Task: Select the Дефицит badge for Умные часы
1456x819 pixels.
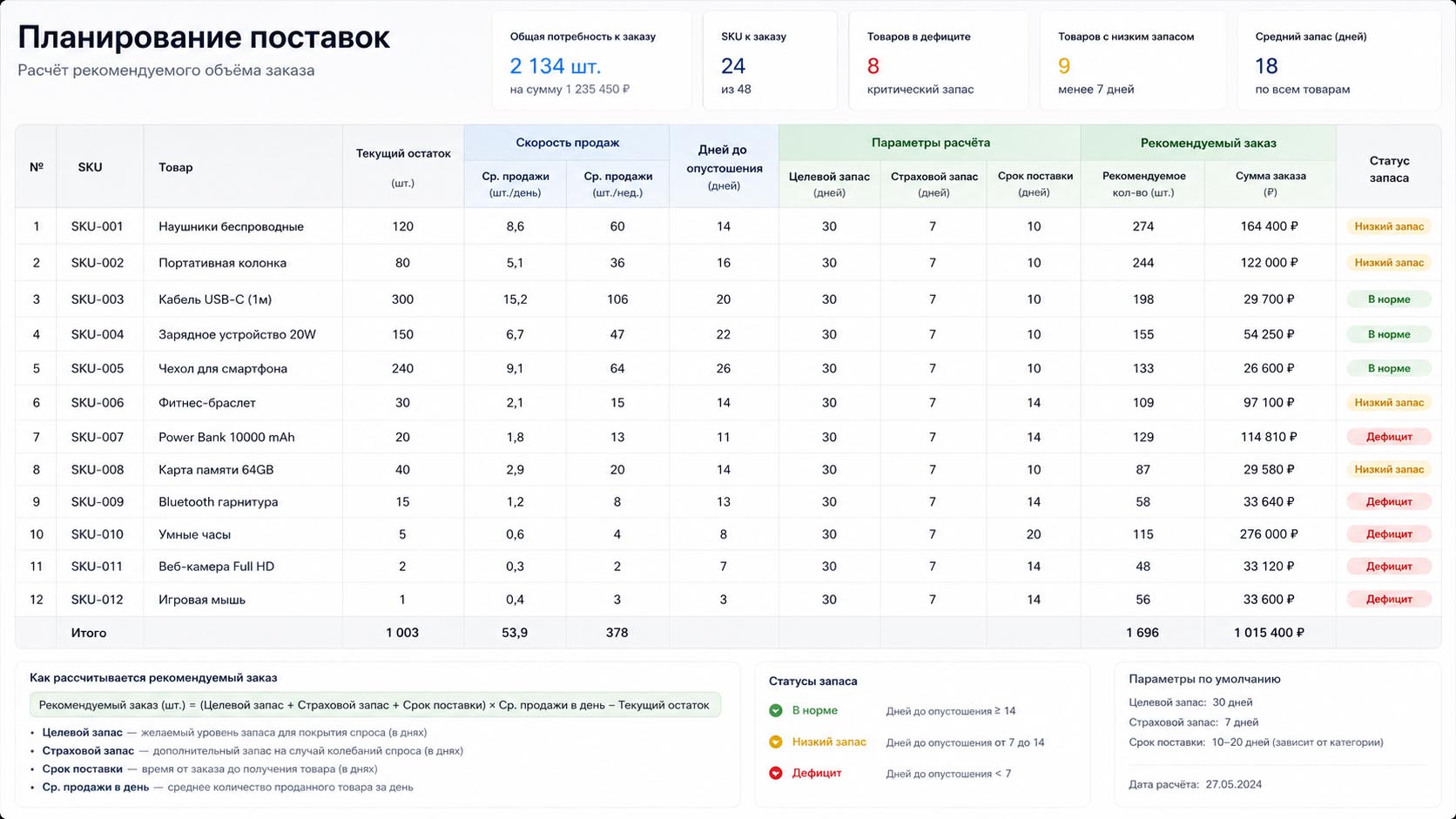Action: click(1389, 534)
